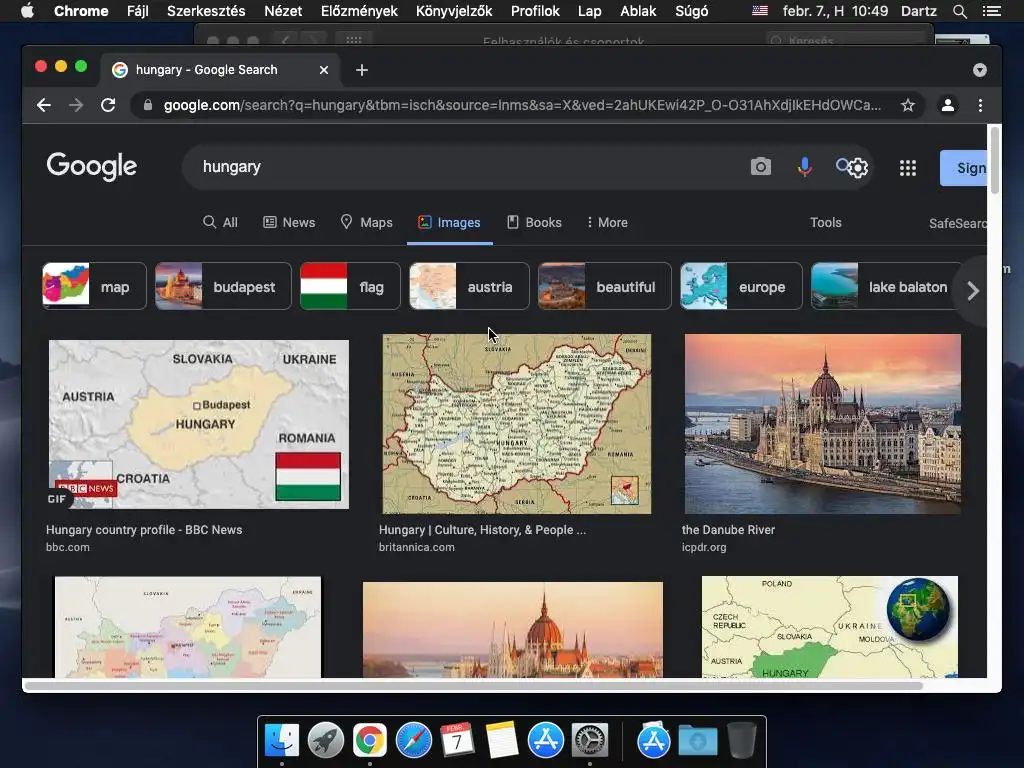Select the map suggestion chip
1024x768 pixels.
coord(95,286)
